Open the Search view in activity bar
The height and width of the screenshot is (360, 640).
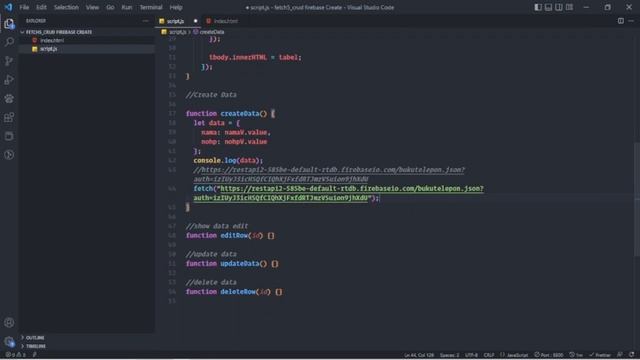[9, 42]
